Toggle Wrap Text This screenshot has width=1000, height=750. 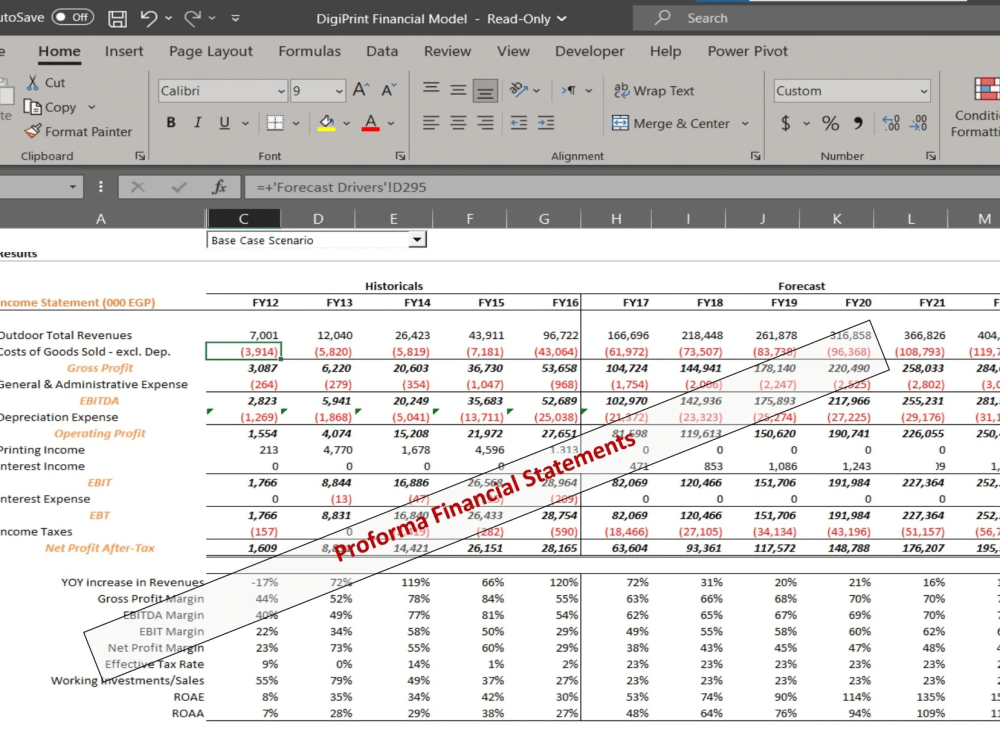[654, 91]
